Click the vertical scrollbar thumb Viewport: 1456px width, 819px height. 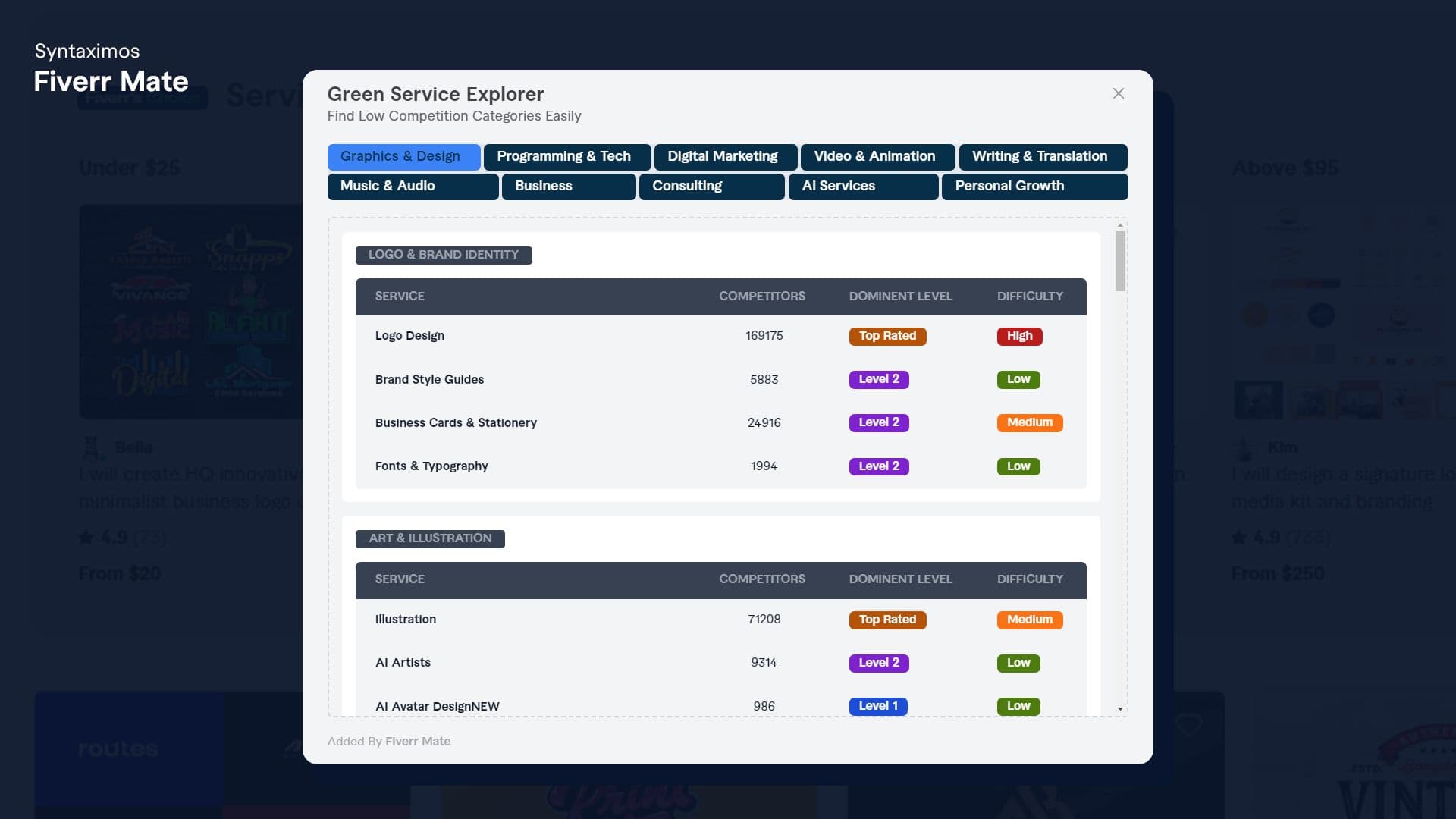click(x=1120, y=261)
